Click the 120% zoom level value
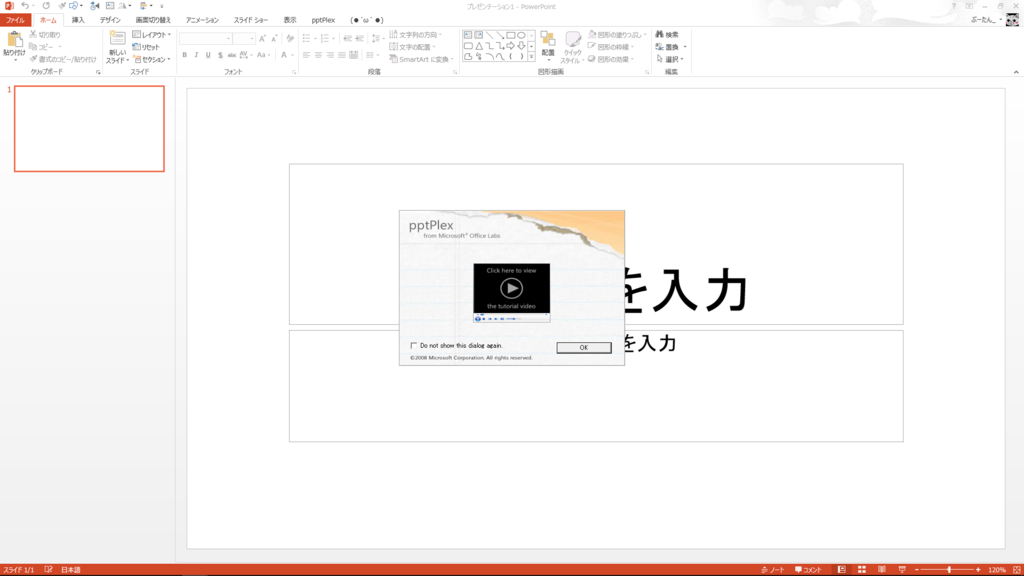This screenshot has width=1024, height=576. click(997, 569)
